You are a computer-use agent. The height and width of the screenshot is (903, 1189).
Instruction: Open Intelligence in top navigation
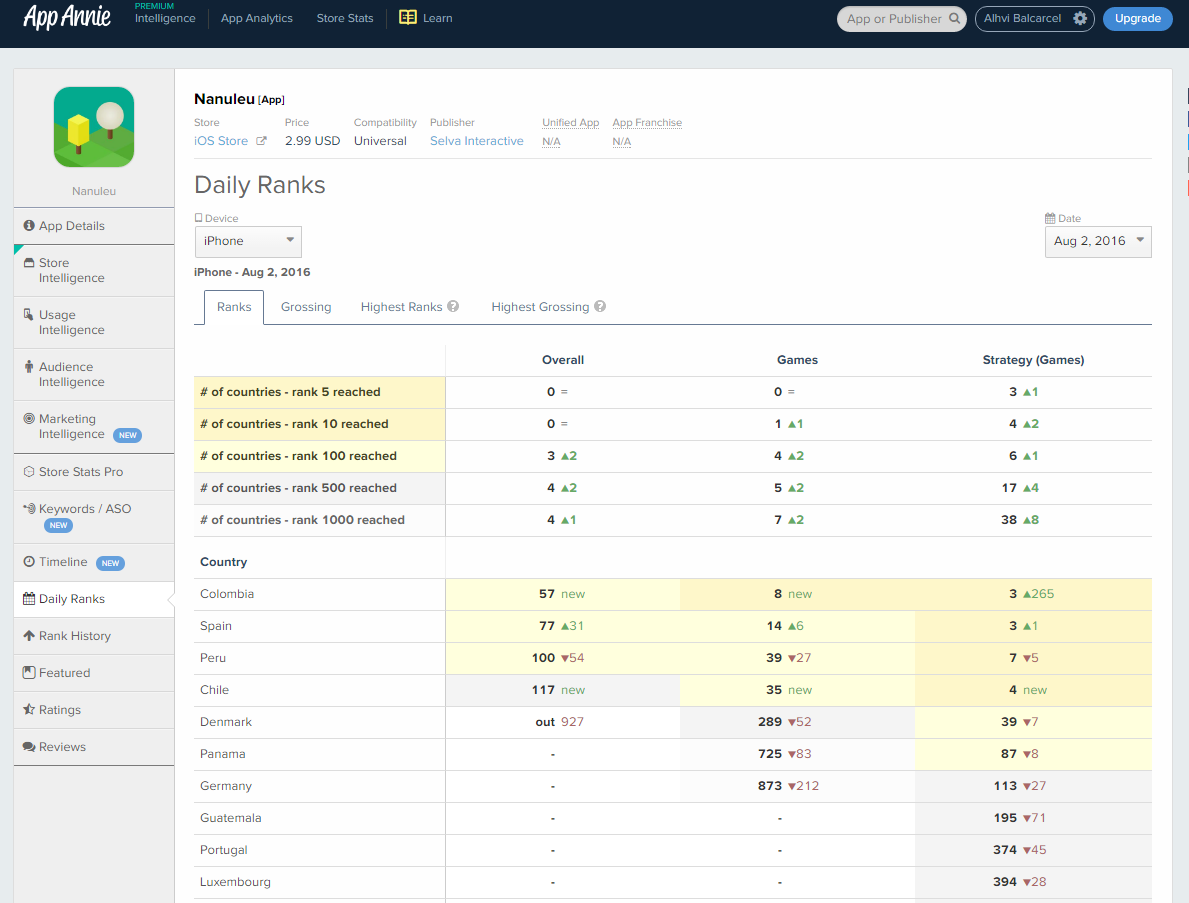[x=165, y=18]
